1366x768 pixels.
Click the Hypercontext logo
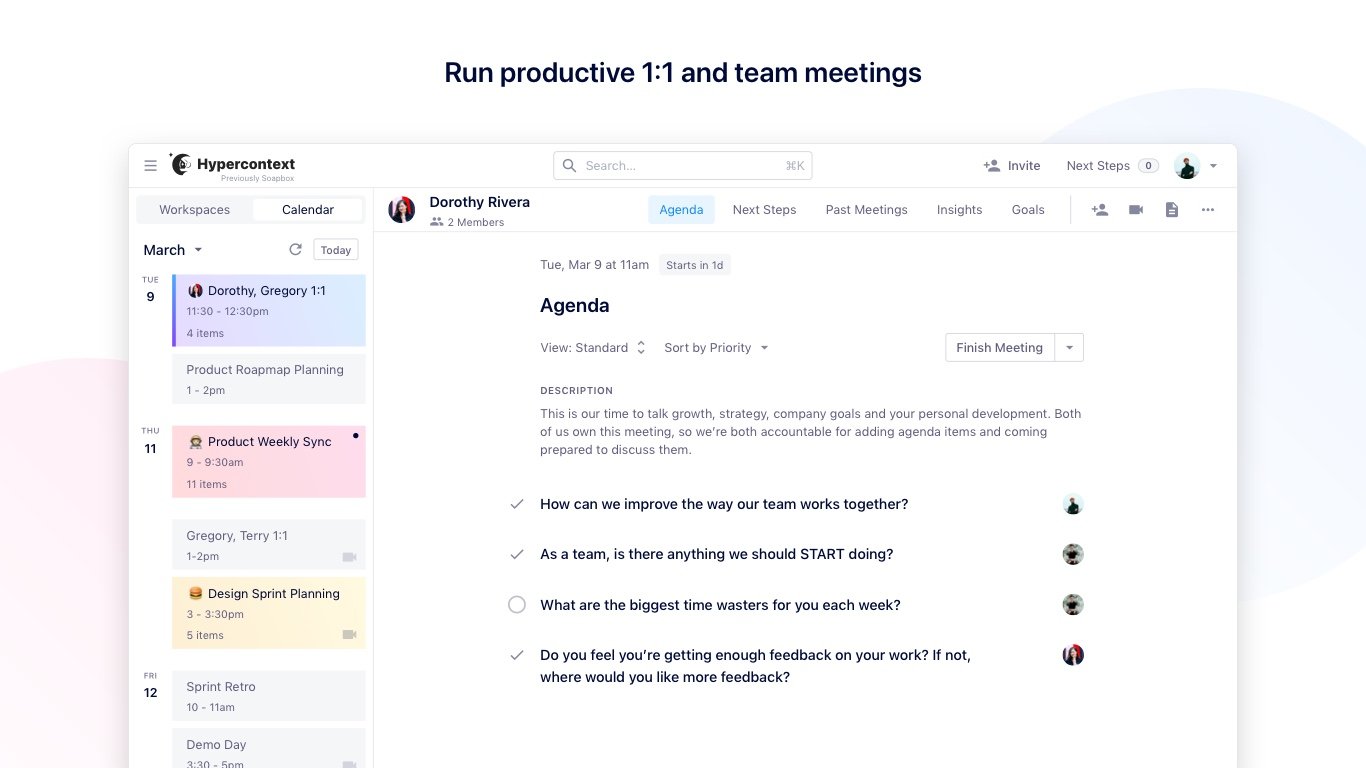pyautogui.click(x=232, y=166)
